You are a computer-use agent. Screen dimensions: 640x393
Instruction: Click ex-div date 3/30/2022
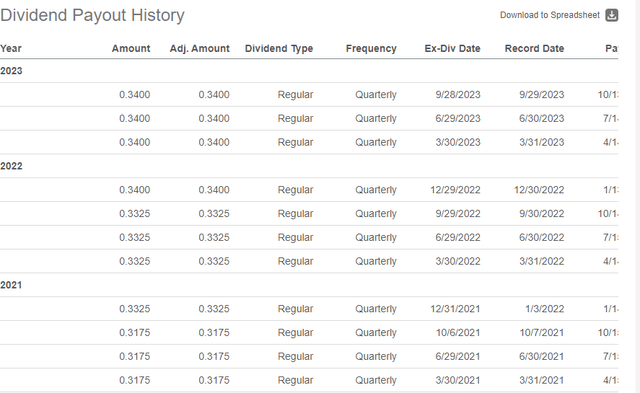point(458,261)
